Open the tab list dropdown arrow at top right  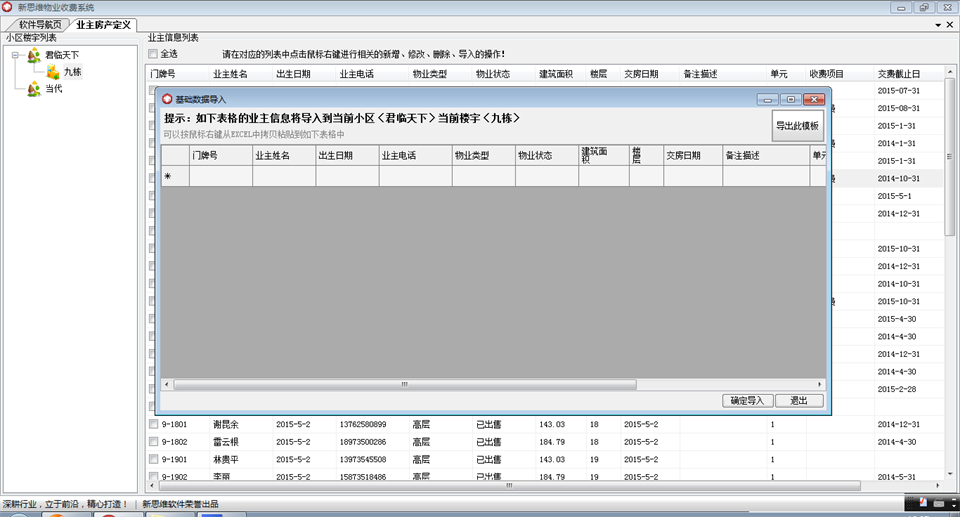click(x=938, y=25)
